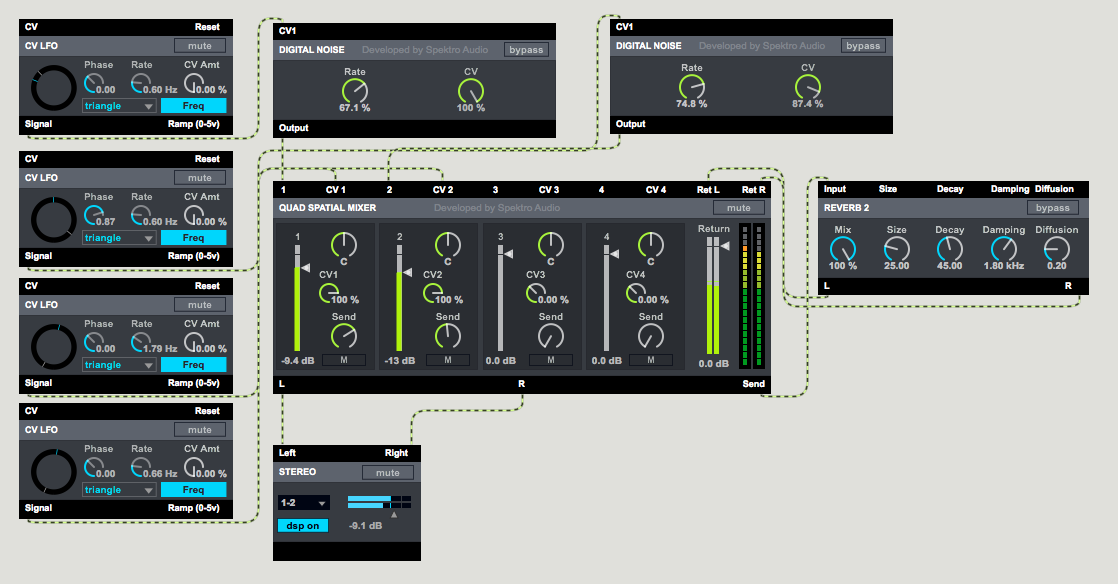Click channel 2 pan knob in mixer
Viewport: 1118px width, 584px height.
pos(448,245)
